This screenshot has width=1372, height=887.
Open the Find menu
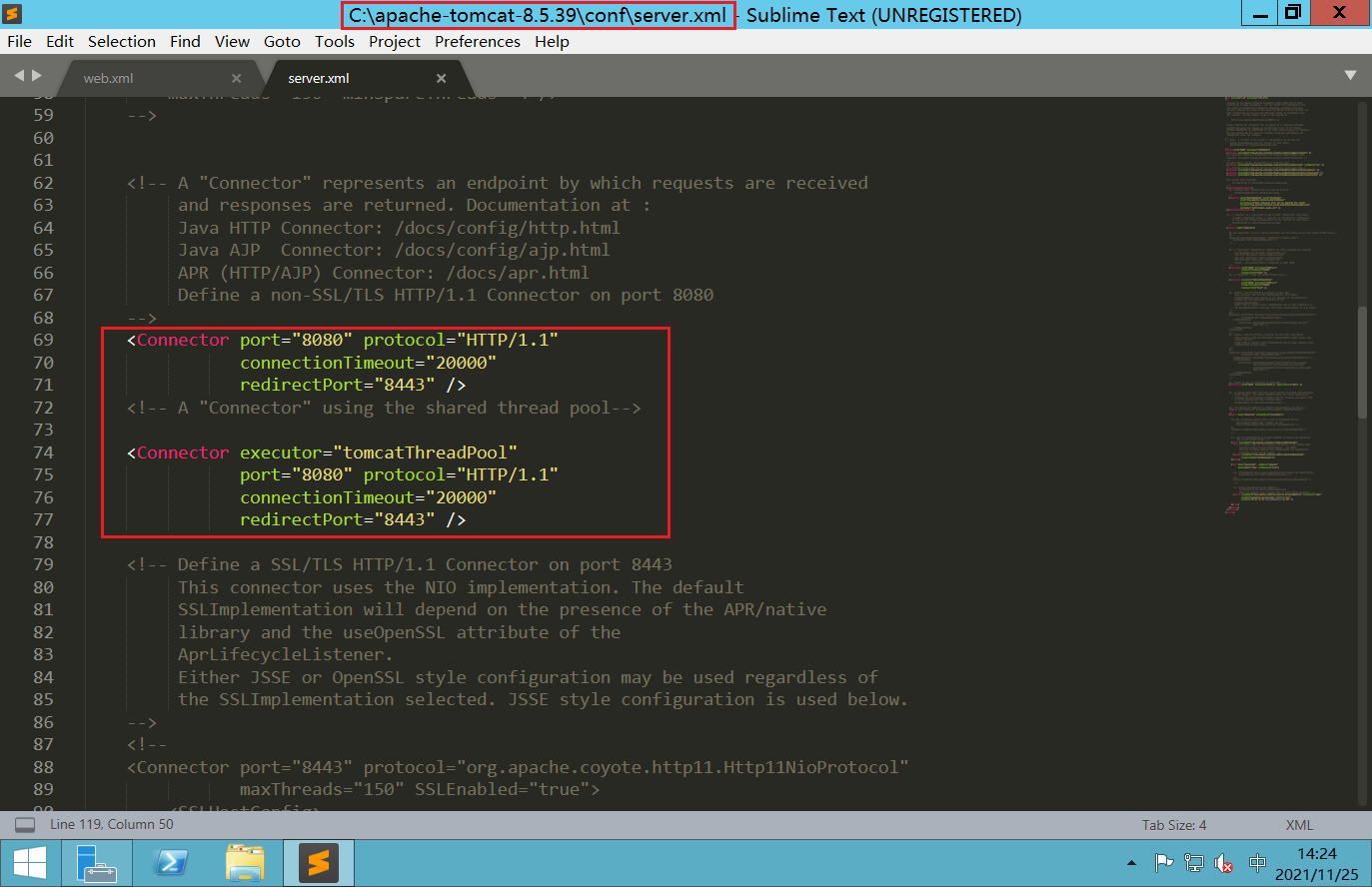point(185,41)
